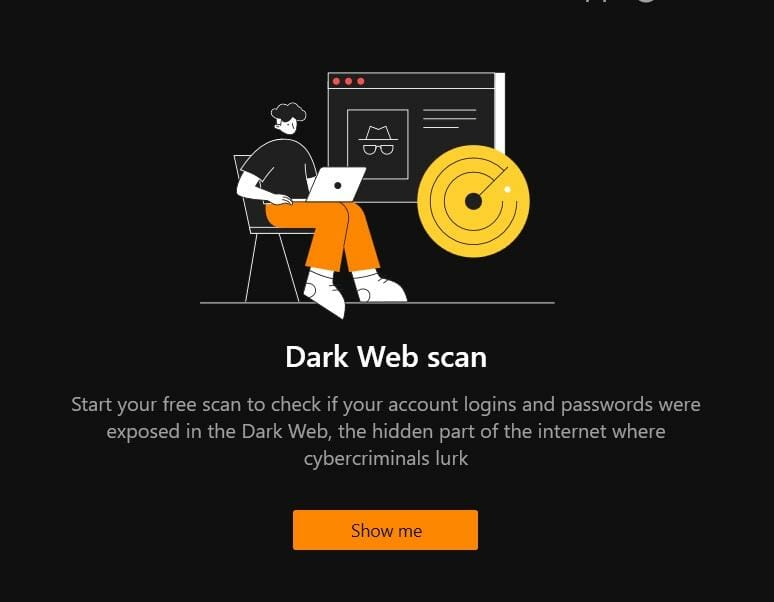Click the incognito hat and glasses icon

(378, 141)
